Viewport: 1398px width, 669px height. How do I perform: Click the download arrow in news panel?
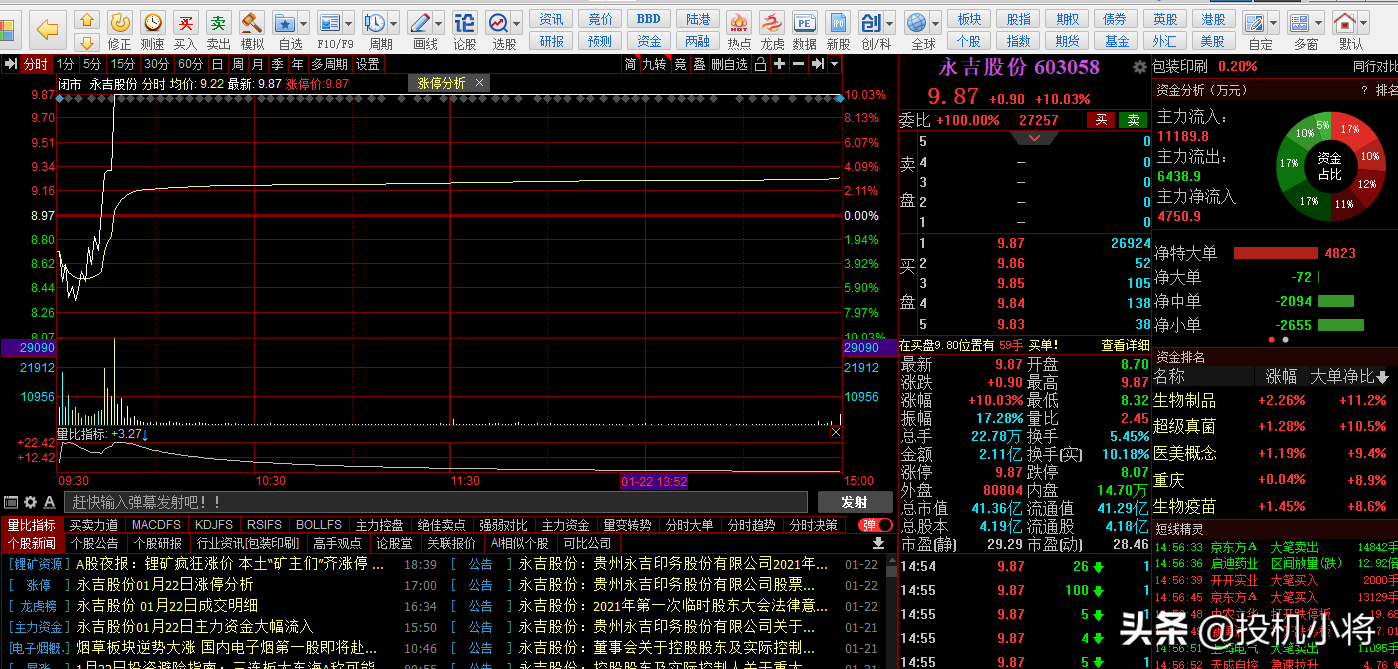point(879,543)
